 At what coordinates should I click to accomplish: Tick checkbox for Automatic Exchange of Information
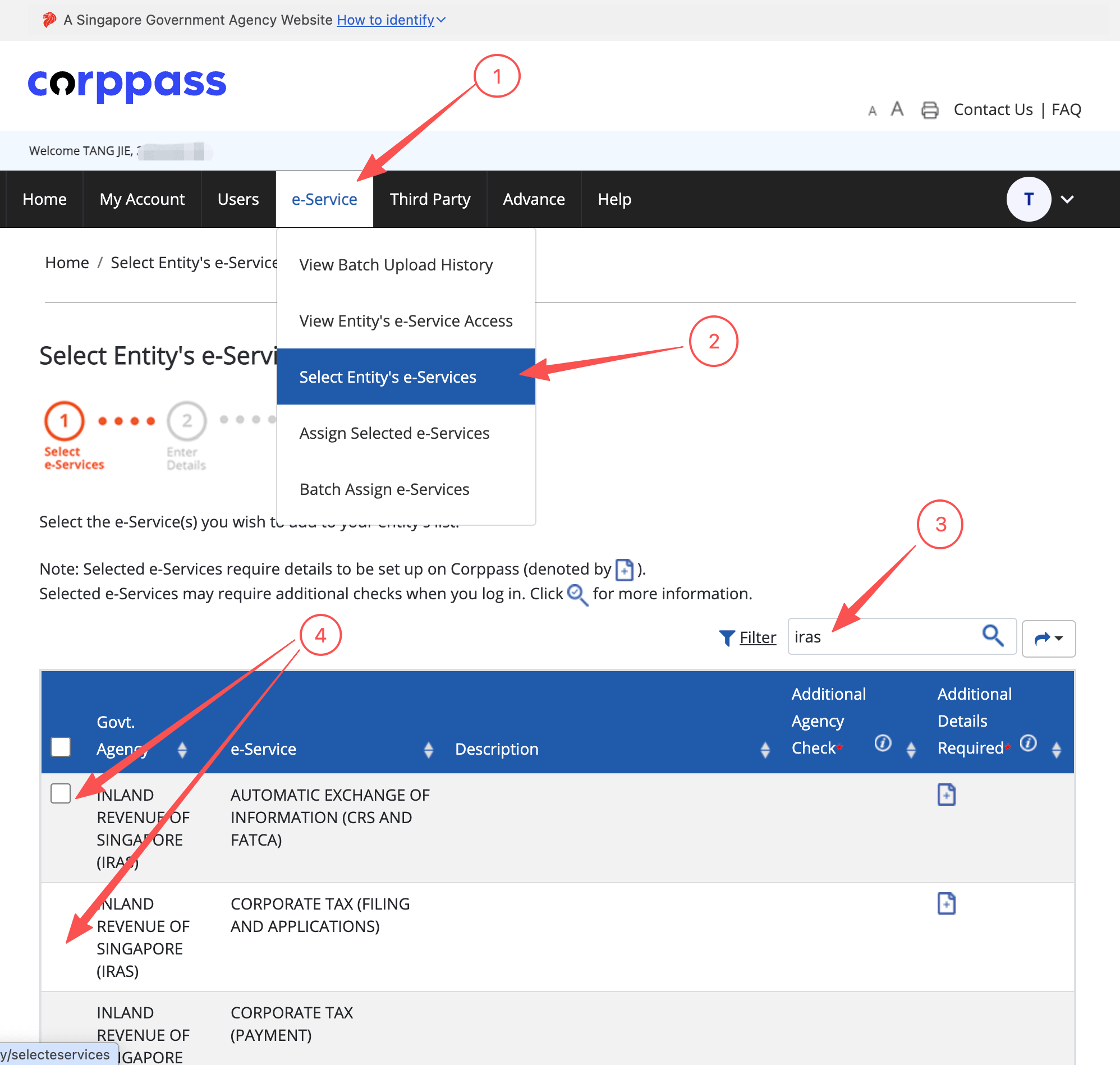coord(61,793)
